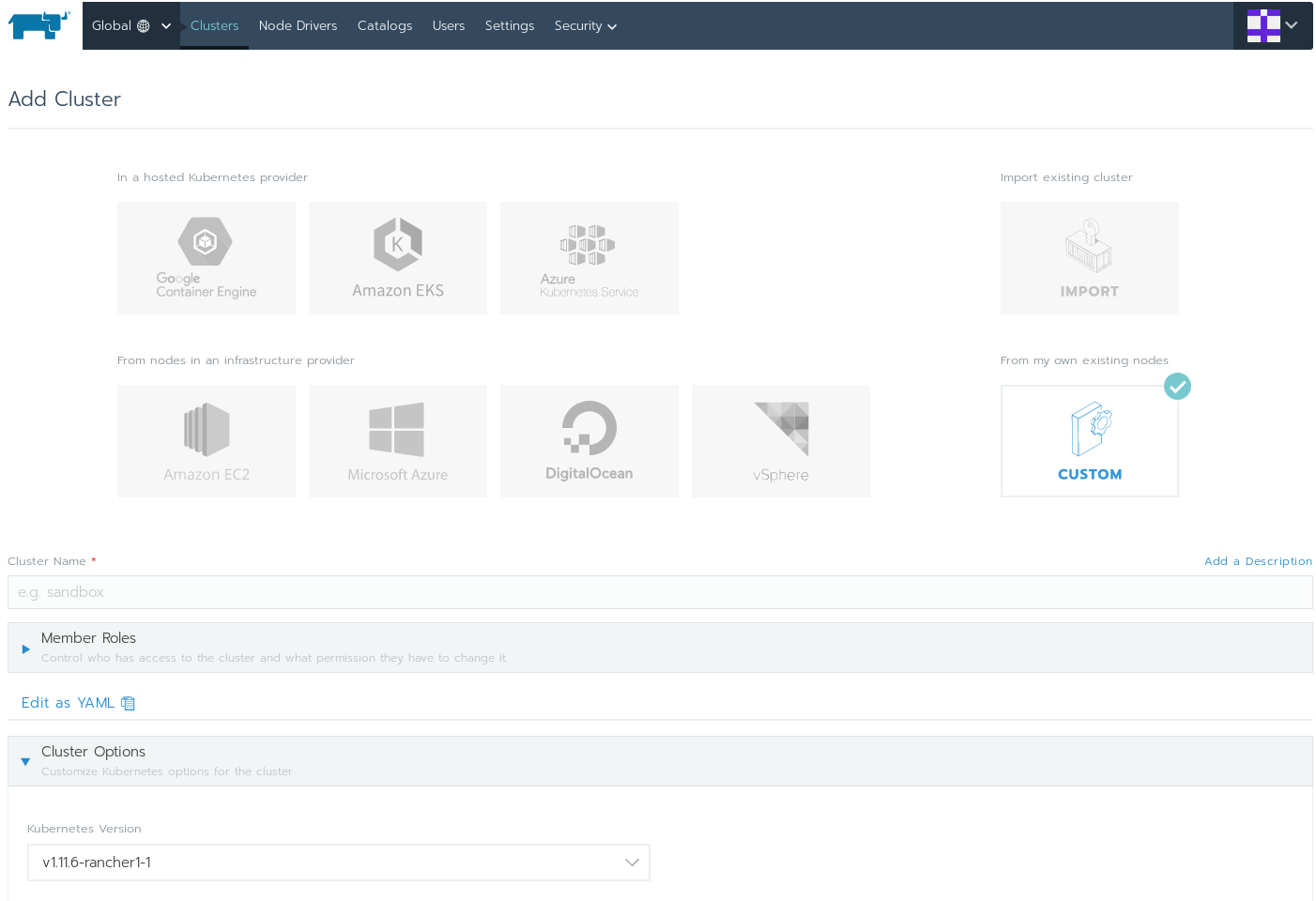Click the Kubernetes Version label

(84, 829)
